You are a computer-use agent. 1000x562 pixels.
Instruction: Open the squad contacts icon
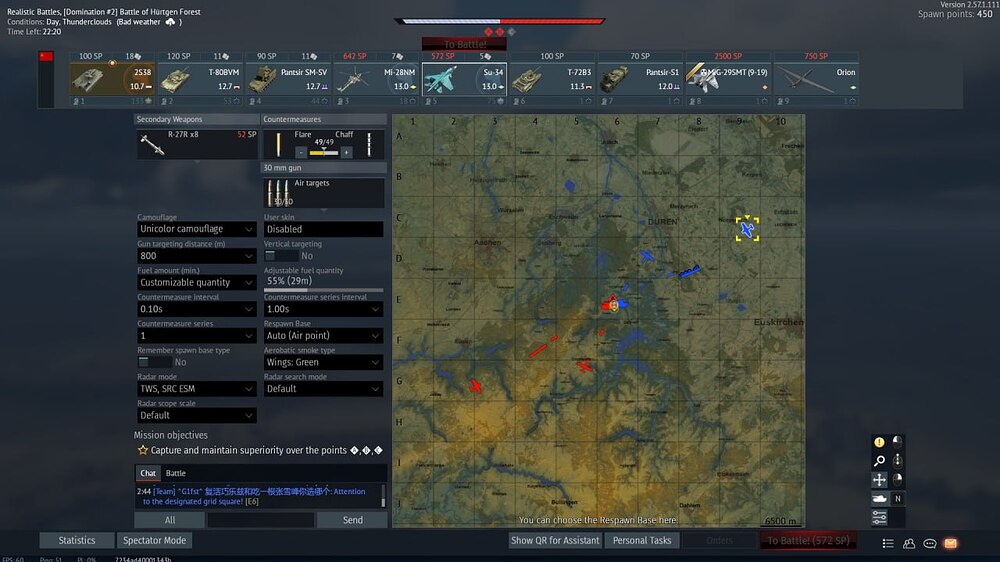coord(909,544)
